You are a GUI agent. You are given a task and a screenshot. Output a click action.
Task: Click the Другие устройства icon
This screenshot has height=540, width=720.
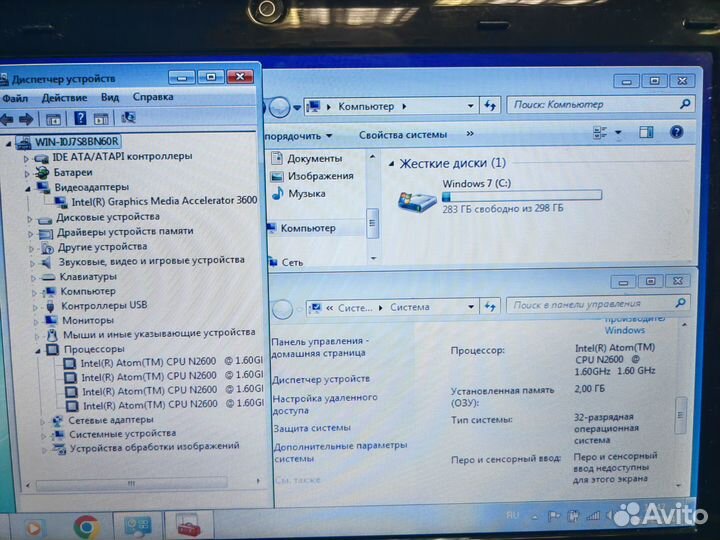pos(47,248)
